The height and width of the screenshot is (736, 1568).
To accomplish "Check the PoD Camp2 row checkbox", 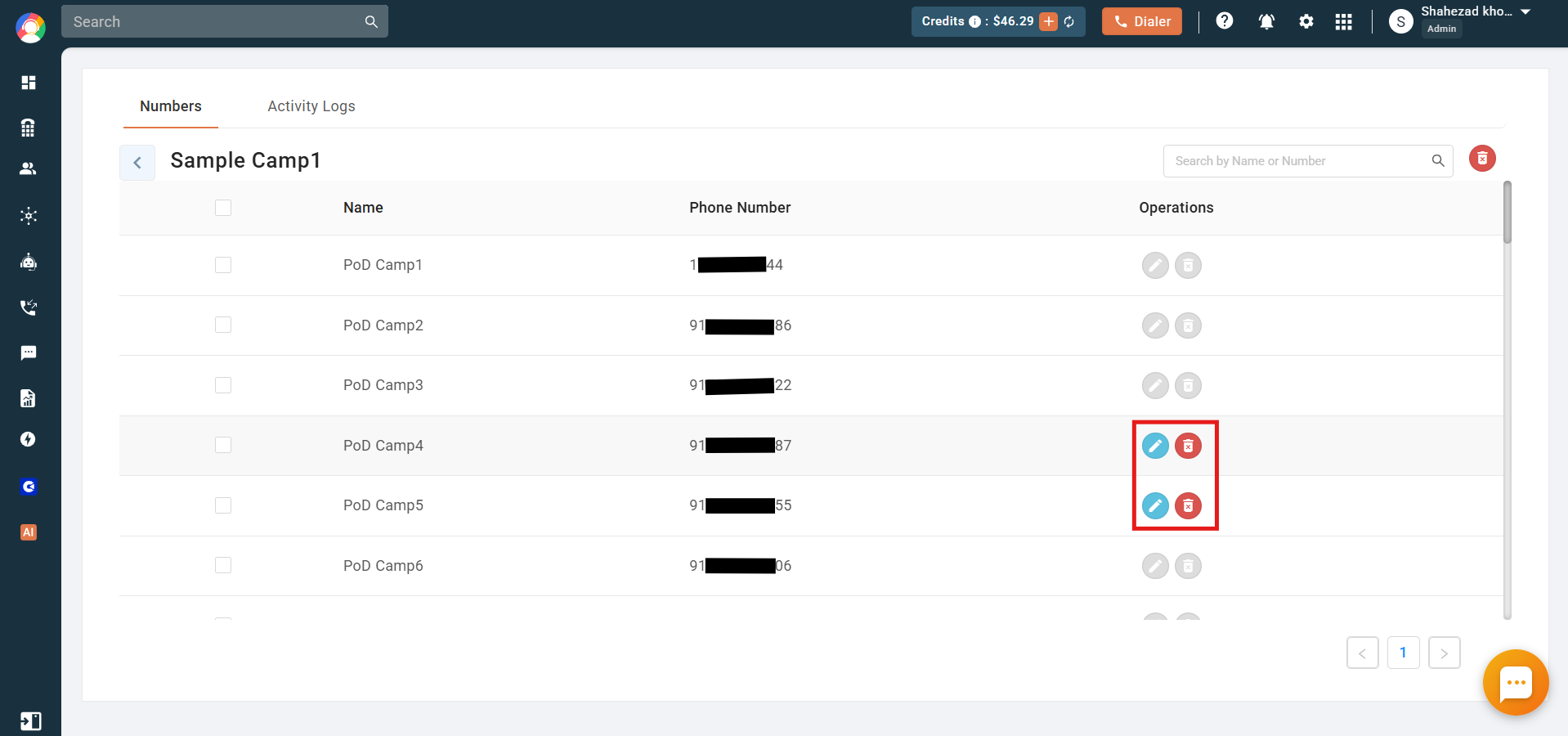I will (223, 325).
